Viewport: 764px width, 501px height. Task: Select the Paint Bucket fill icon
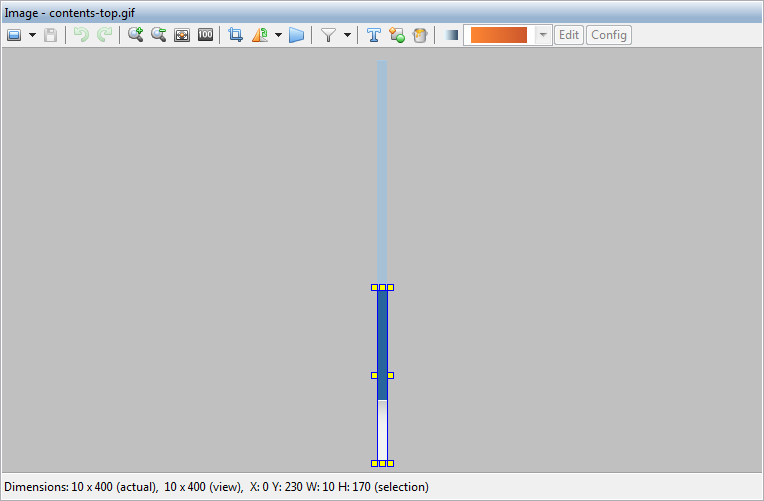coord(420,35)
